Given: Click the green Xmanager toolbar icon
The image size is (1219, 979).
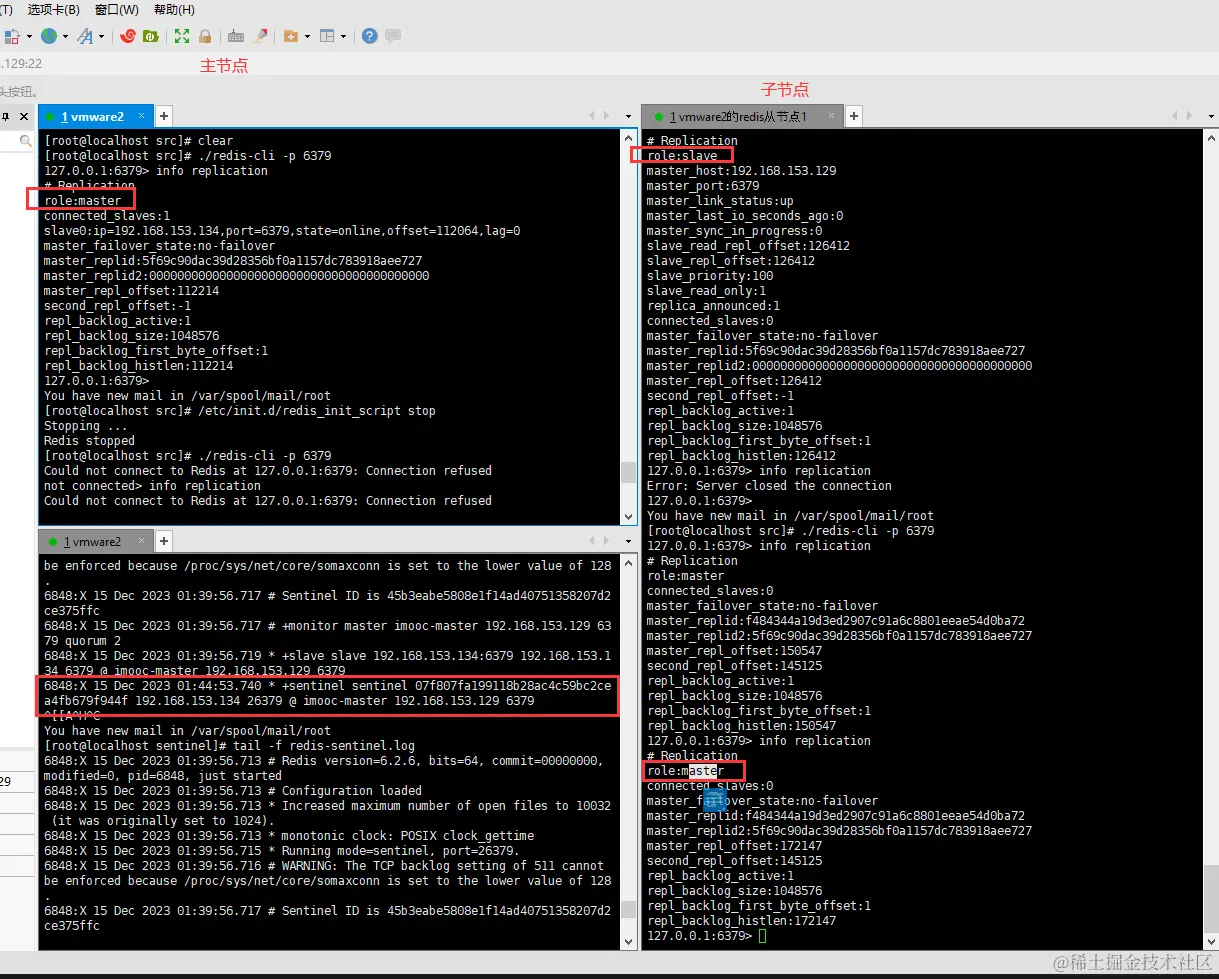Looking at the screenshot, I should (x=151, y=36).
